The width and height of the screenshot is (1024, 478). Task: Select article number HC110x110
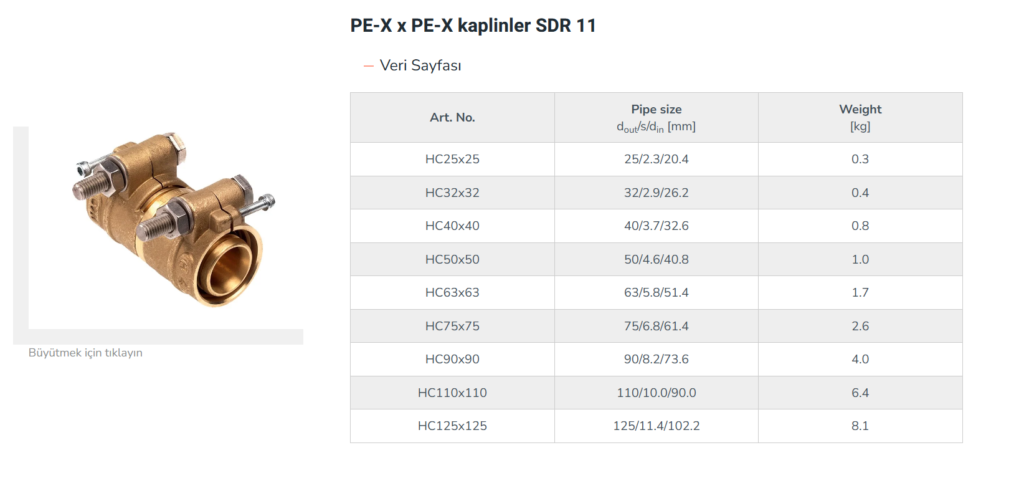(x=452, y=393)
